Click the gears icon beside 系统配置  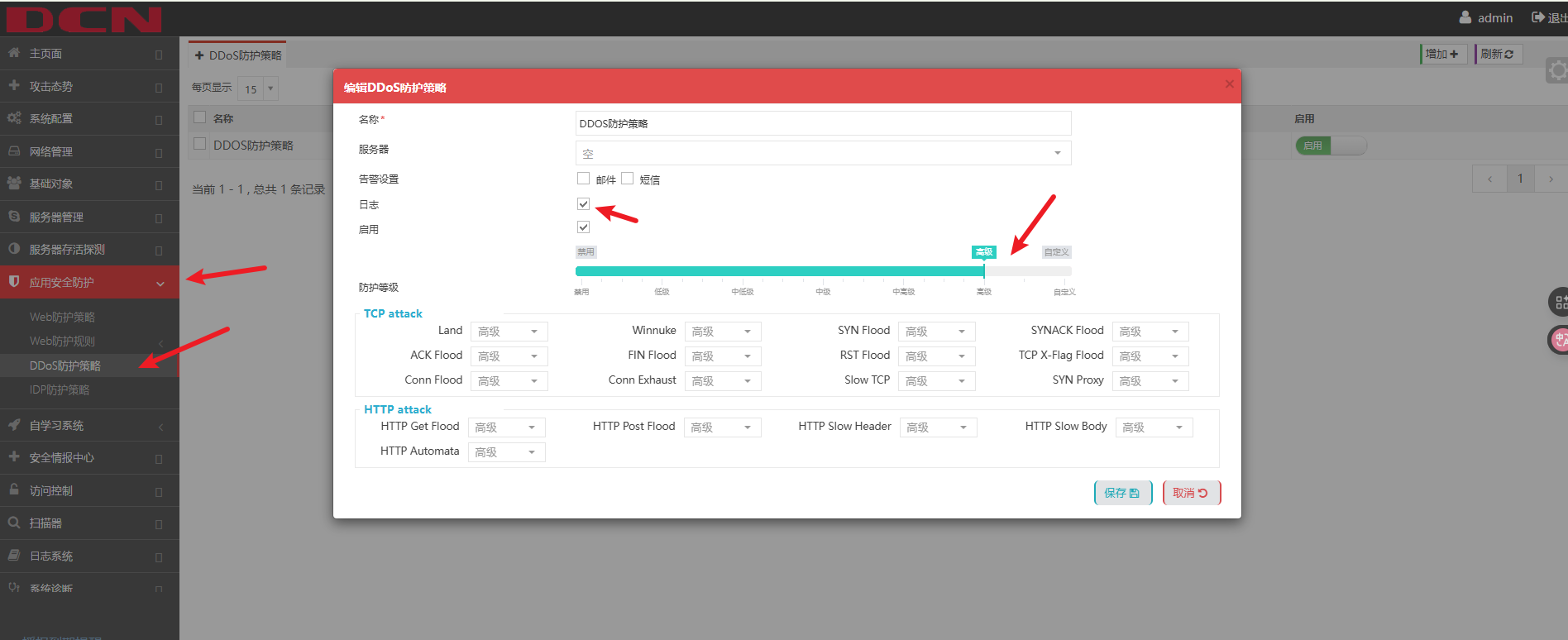tap(14, 118)
